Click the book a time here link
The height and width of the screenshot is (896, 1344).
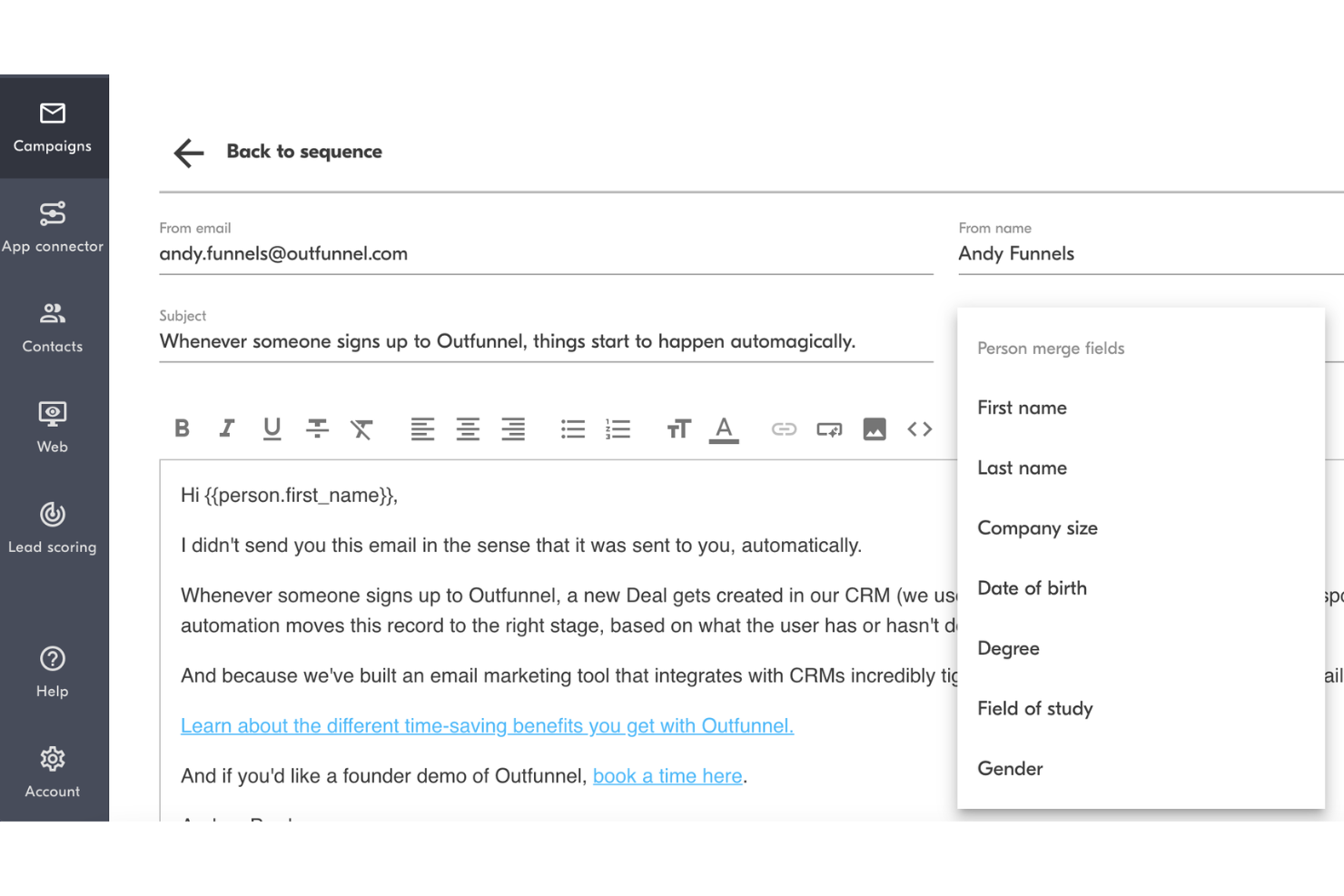coord(667,776)
